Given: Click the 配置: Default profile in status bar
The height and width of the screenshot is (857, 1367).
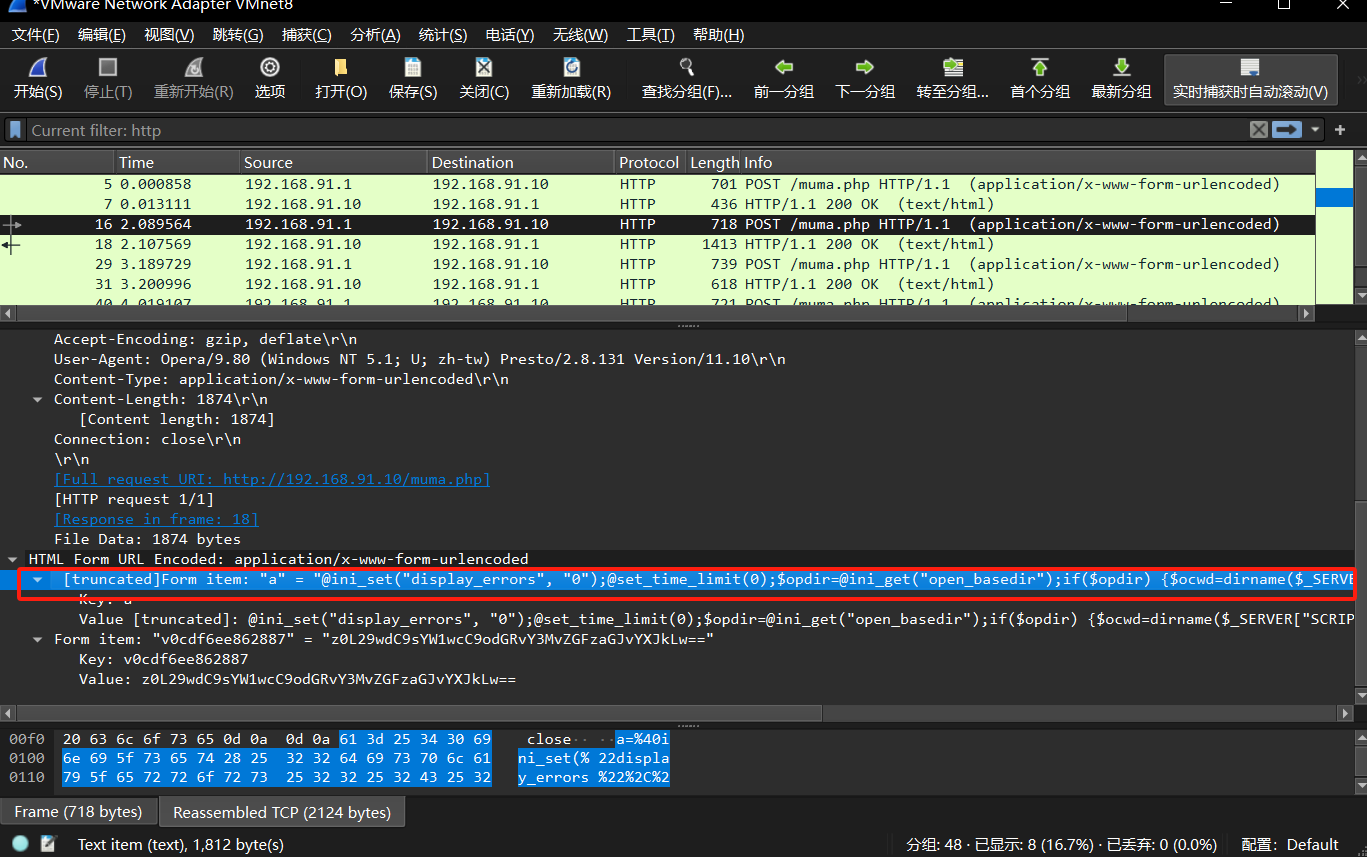Looking at the screenshot, I should (1289, 844).
